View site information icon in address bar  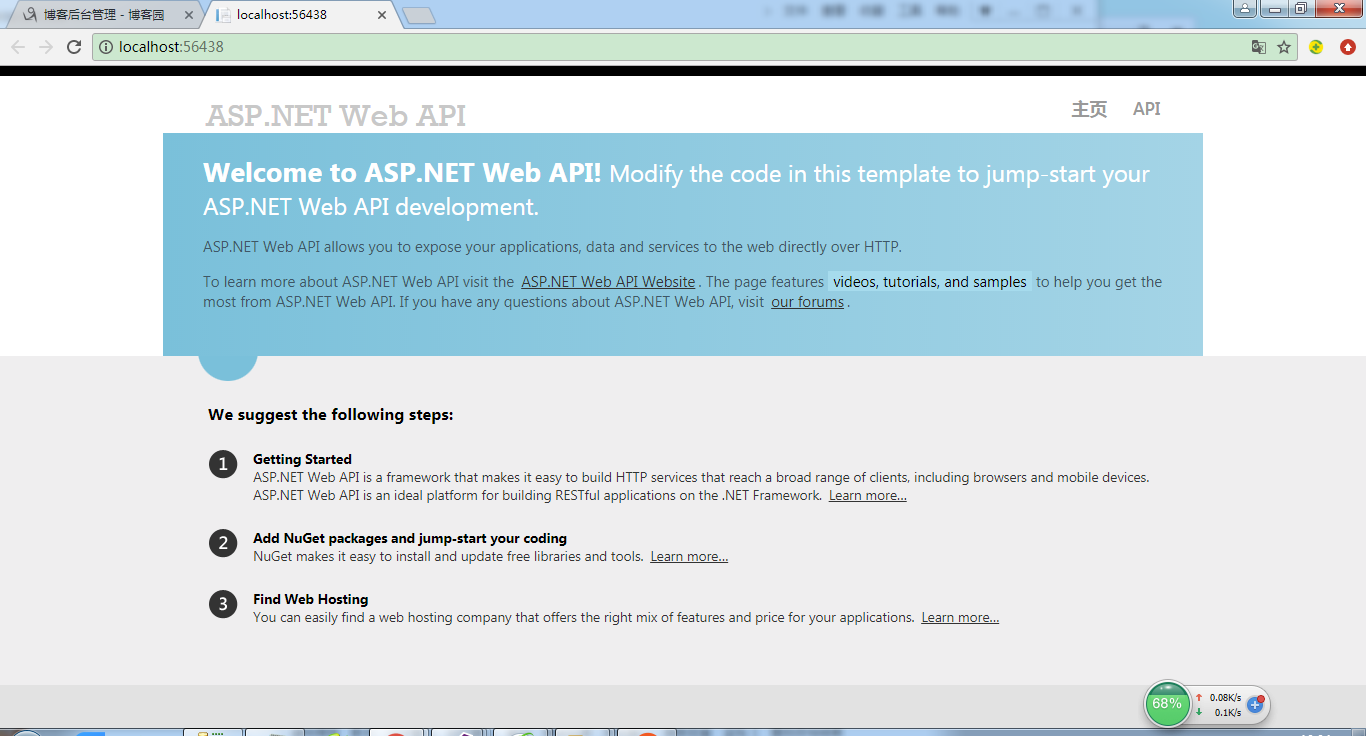106,47
